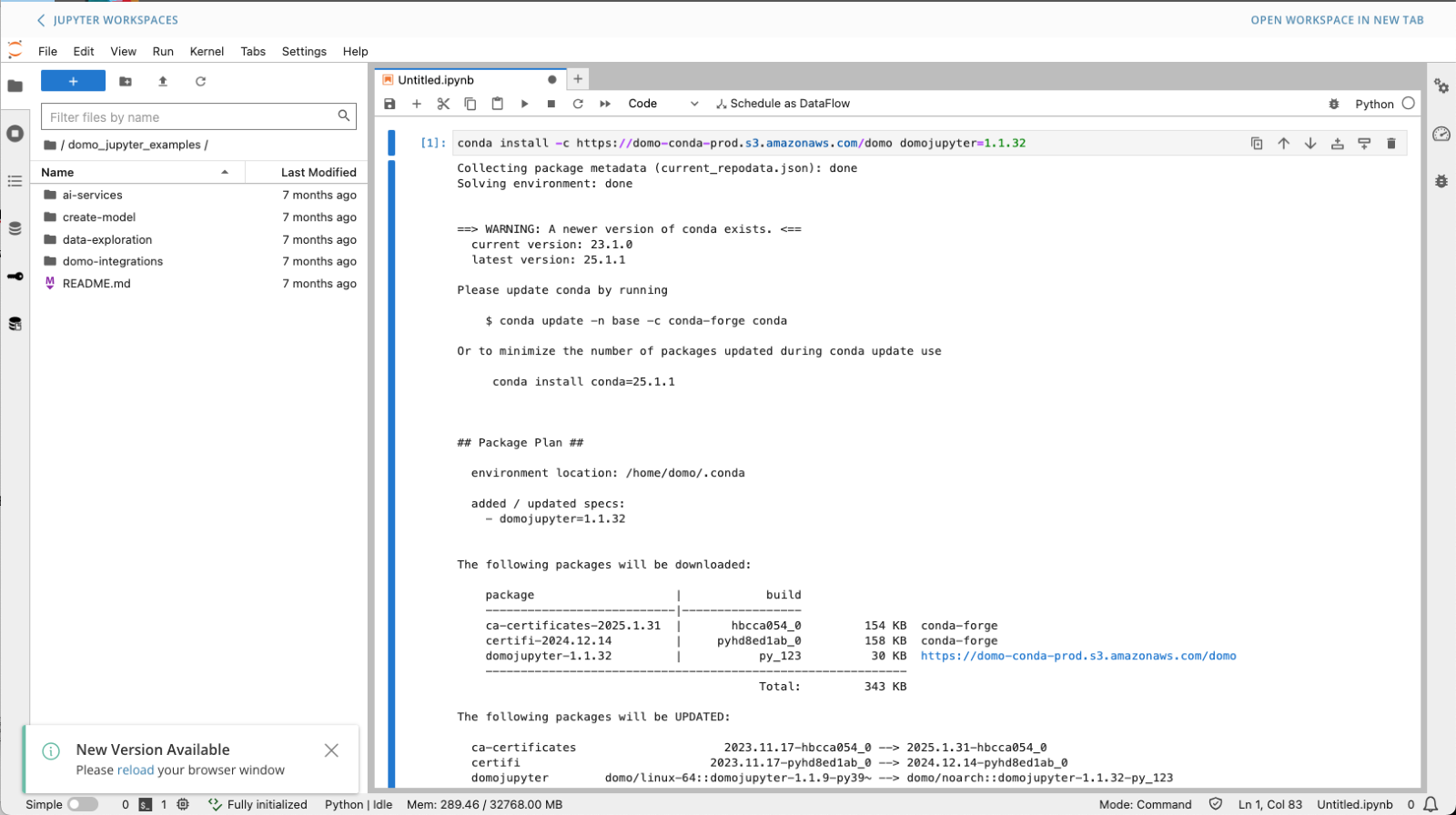Image resolution: width=1456 pixels, height=815 pixels.
Task: Click Schedule as DataFlow button
Action: [783, 104]
